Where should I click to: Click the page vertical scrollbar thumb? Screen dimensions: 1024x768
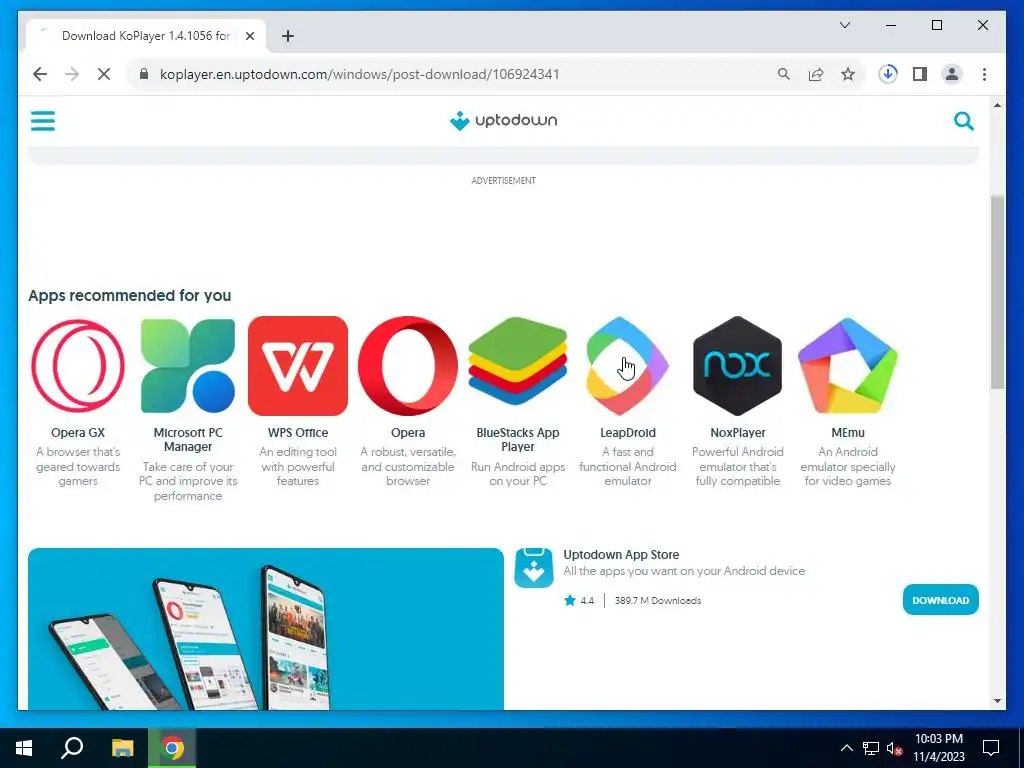coord(997,291)
